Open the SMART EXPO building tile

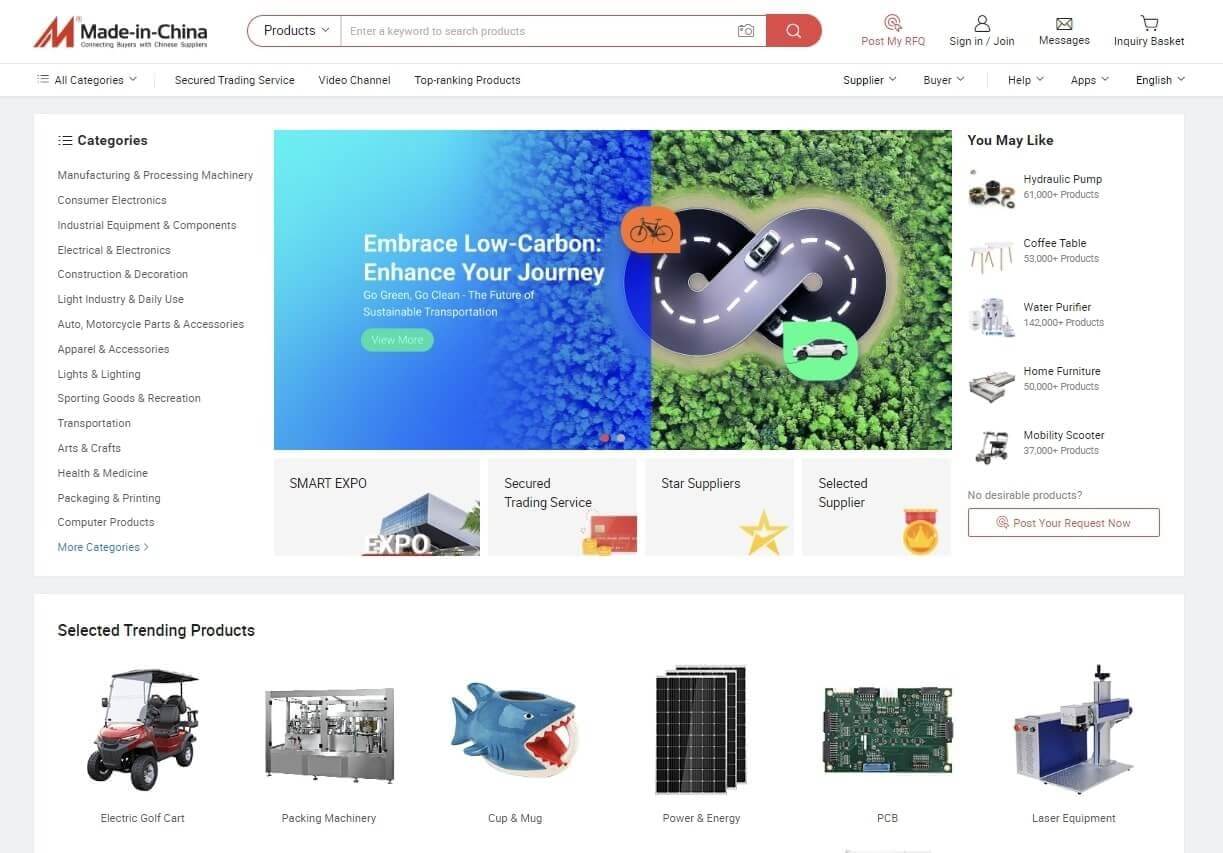377,507
